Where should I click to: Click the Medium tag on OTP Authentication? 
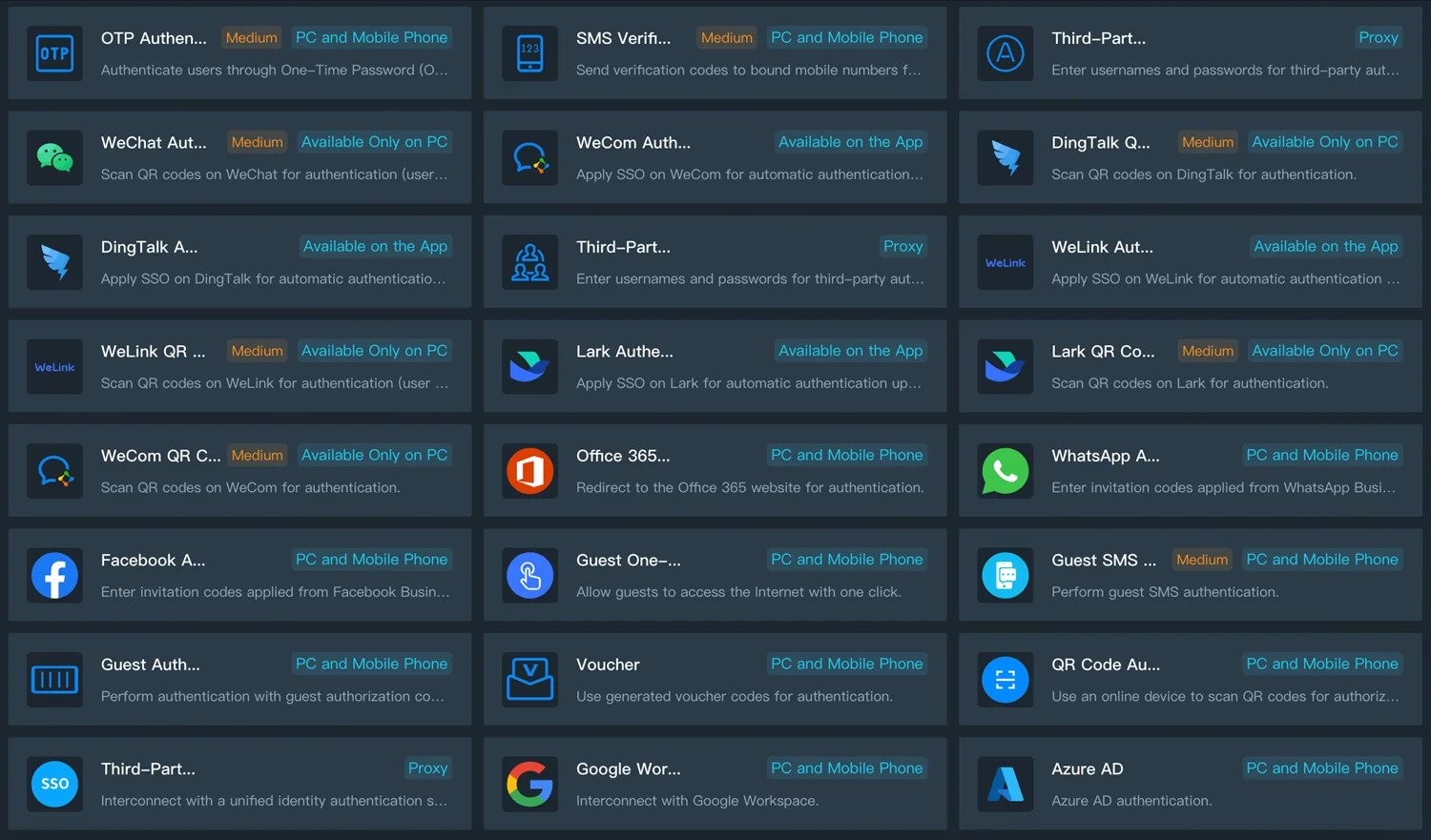pos(252,37)
